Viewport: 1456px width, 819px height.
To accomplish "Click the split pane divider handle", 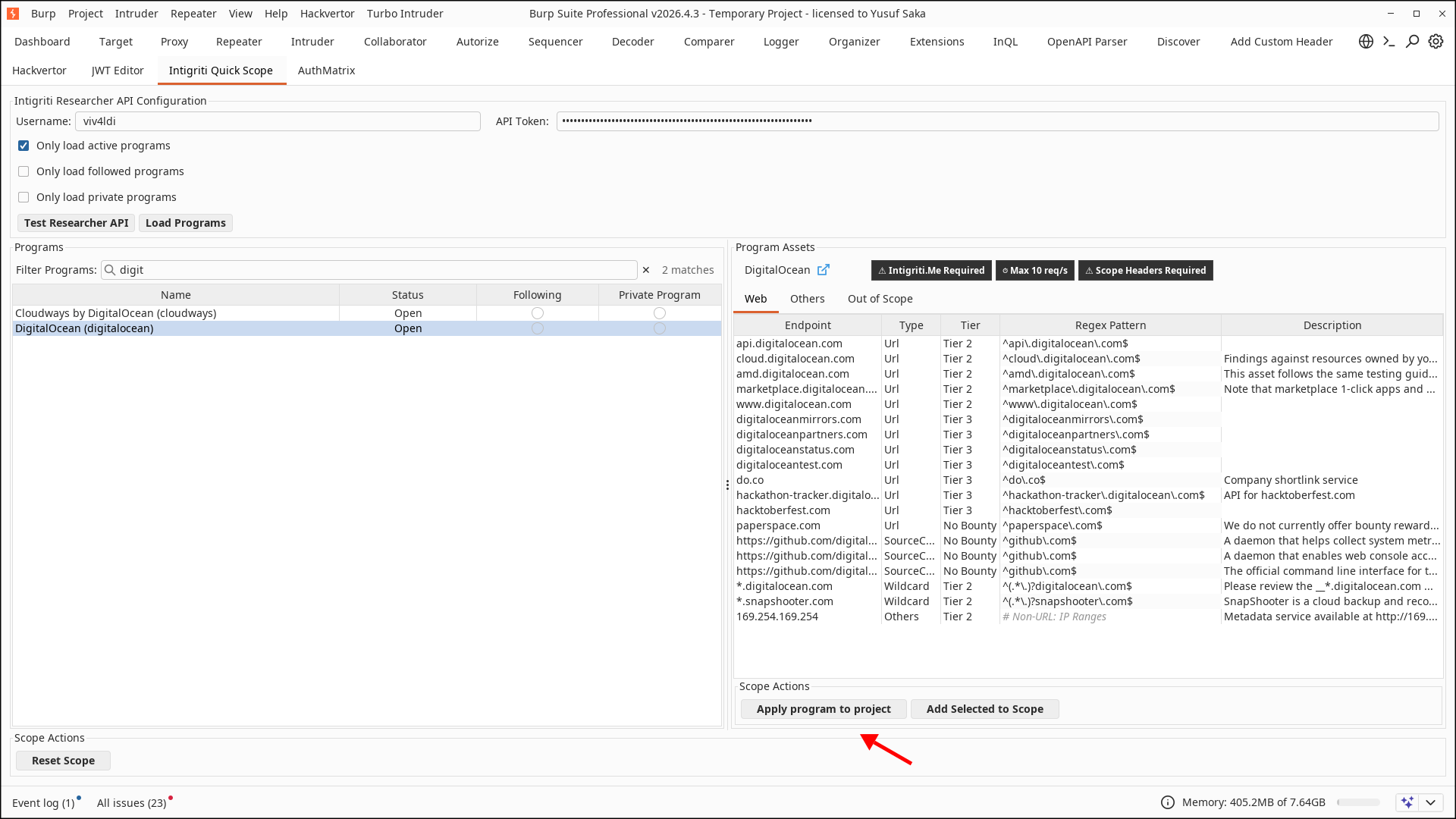I will pos(727,485).
